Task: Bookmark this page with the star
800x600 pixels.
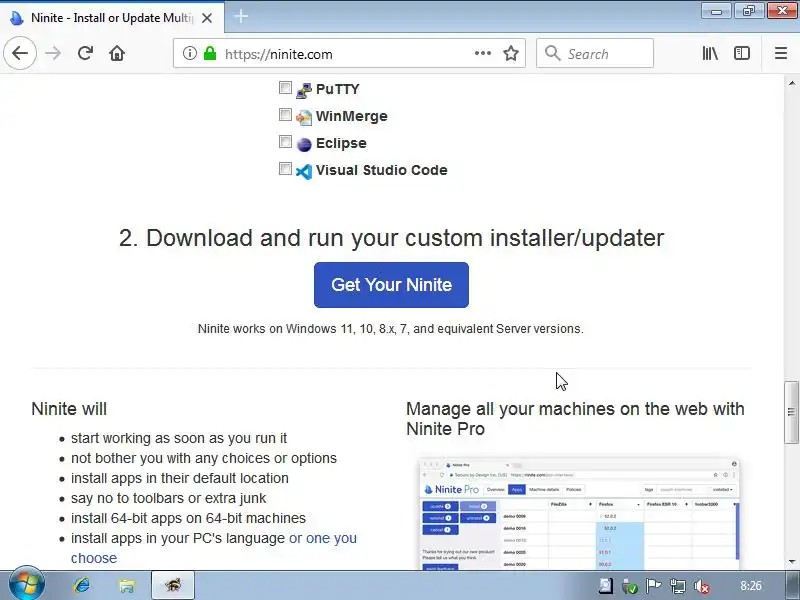Action: (511, 53)
